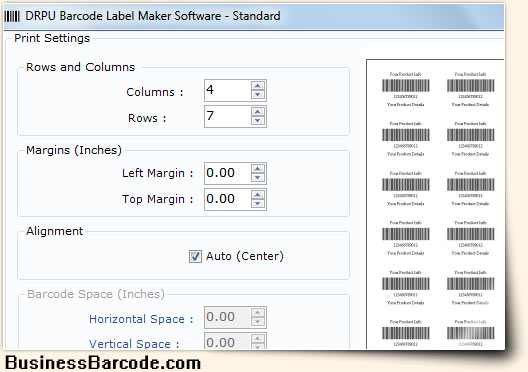Increase Top Margin with up arrow

point(258,195)
